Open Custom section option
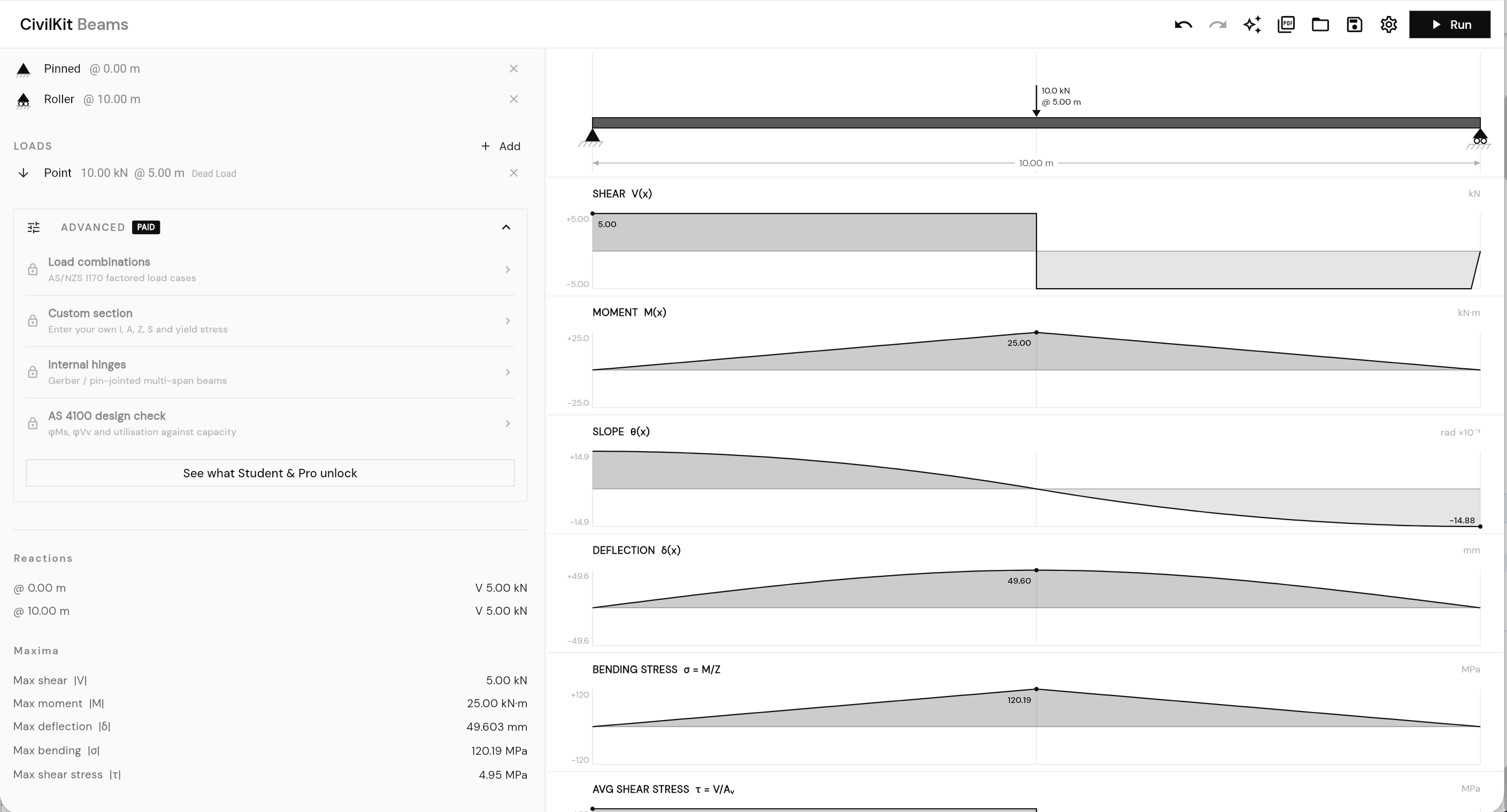Image resolution: width=1507 pixels, height=812 pixels. click(x=270, y=321)
